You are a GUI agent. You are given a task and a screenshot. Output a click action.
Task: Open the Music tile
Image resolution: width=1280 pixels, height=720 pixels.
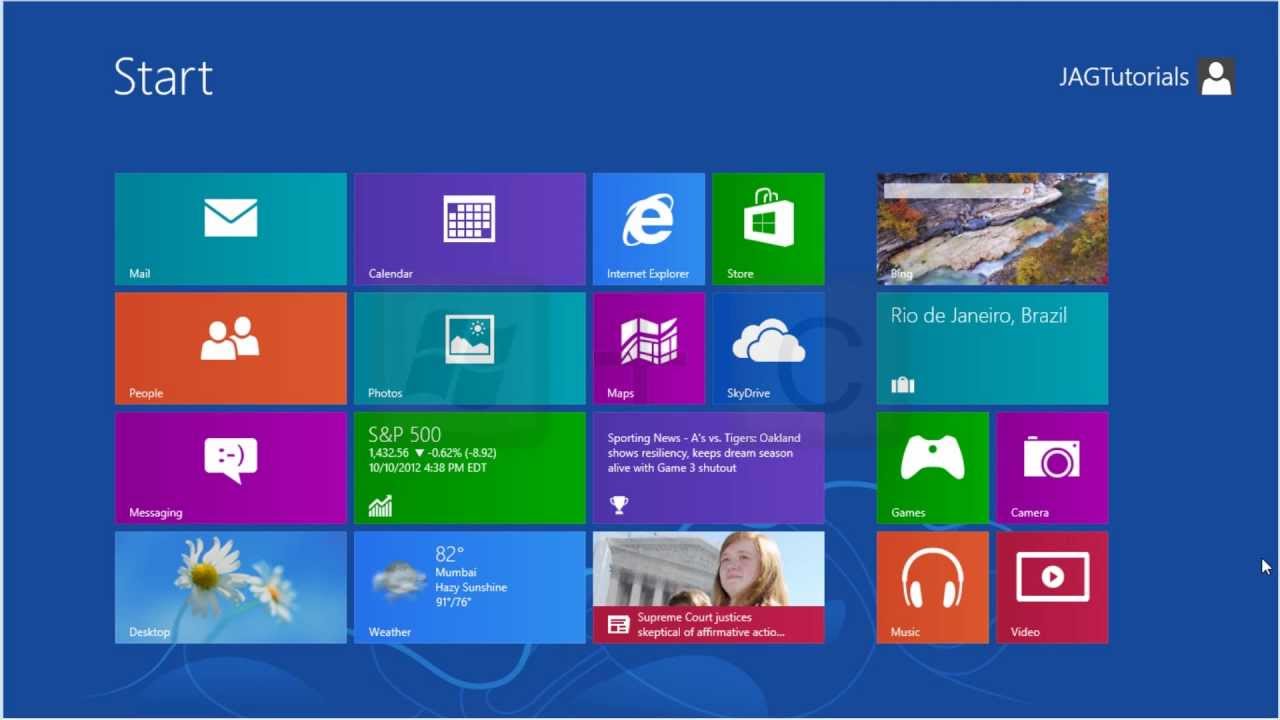click(x=933, y=587)
